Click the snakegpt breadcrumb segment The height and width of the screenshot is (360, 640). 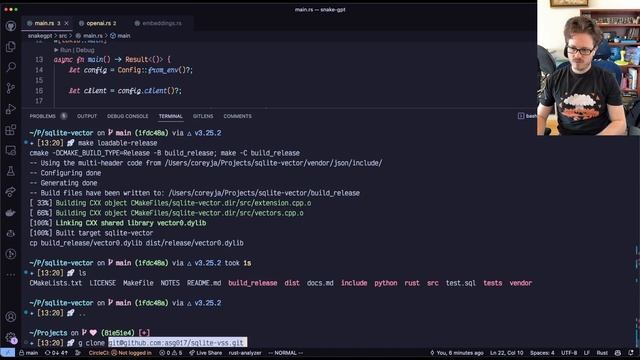pyautogui.click(x=40, y=36)
